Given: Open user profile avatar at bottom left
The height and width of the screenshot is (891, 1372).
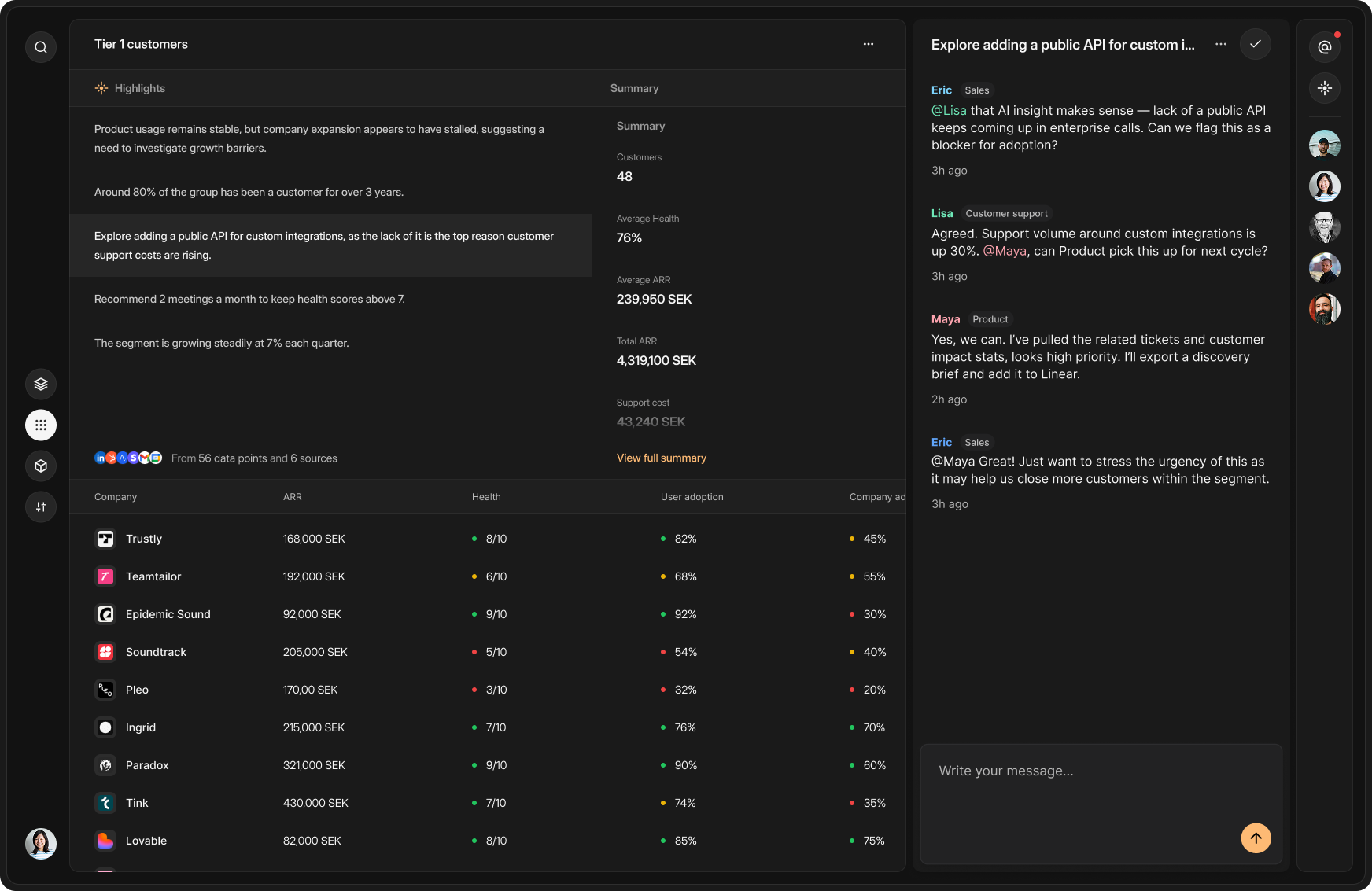Looking at the screenshot, I should point(41,844).
